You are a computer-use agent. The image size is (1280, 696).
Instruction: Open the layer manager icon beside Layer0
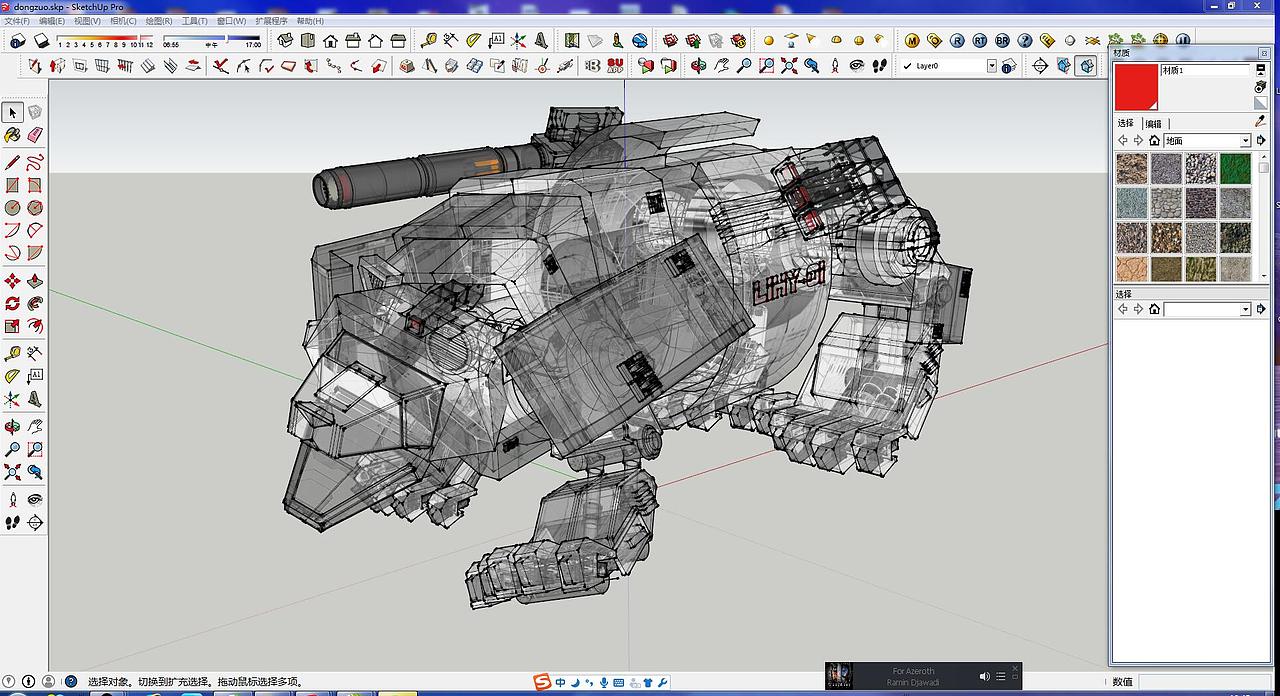pyautogui.click(x=1009, y=66)
